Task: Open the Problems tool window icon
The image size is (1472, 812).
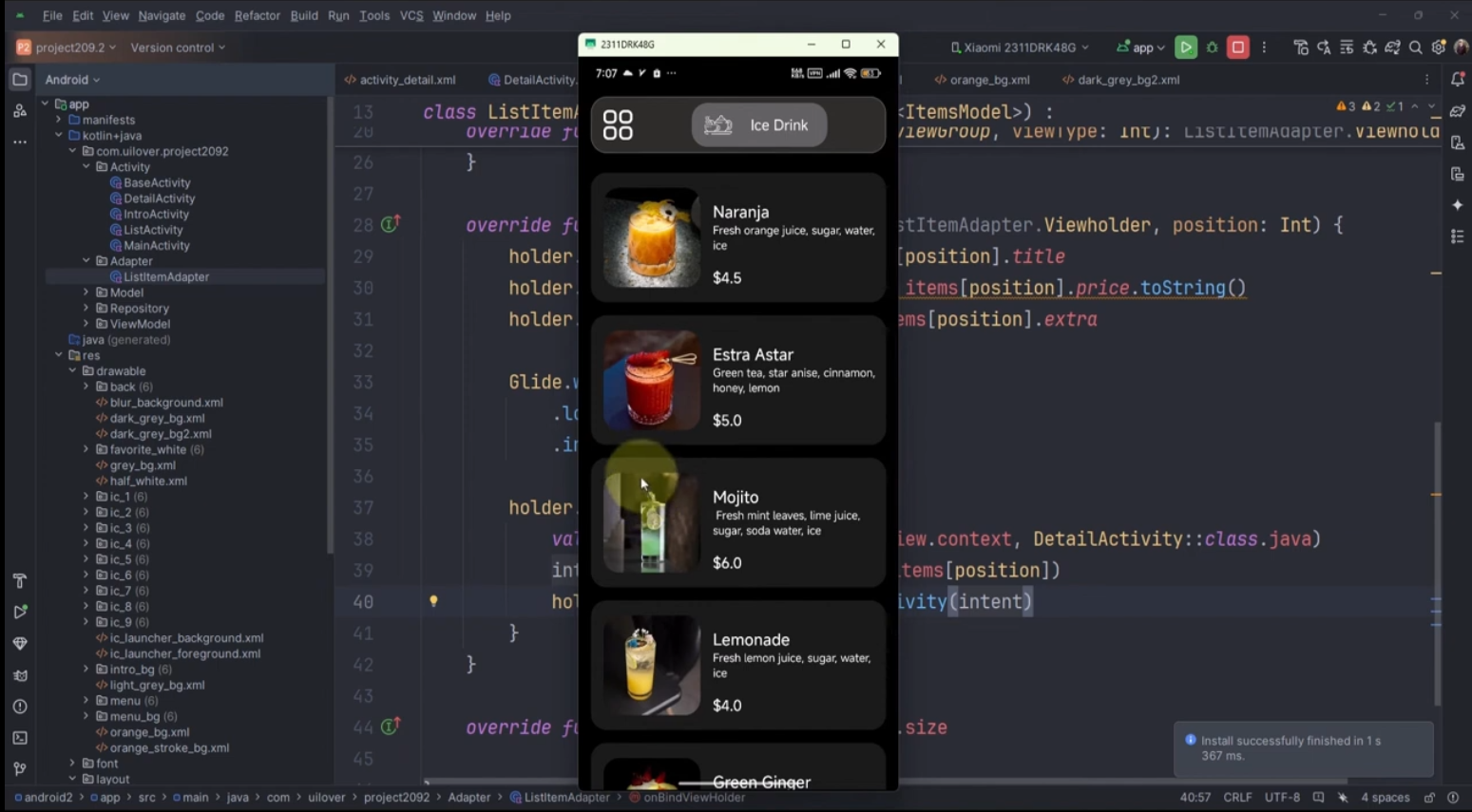Action: (x=20, y=707)
